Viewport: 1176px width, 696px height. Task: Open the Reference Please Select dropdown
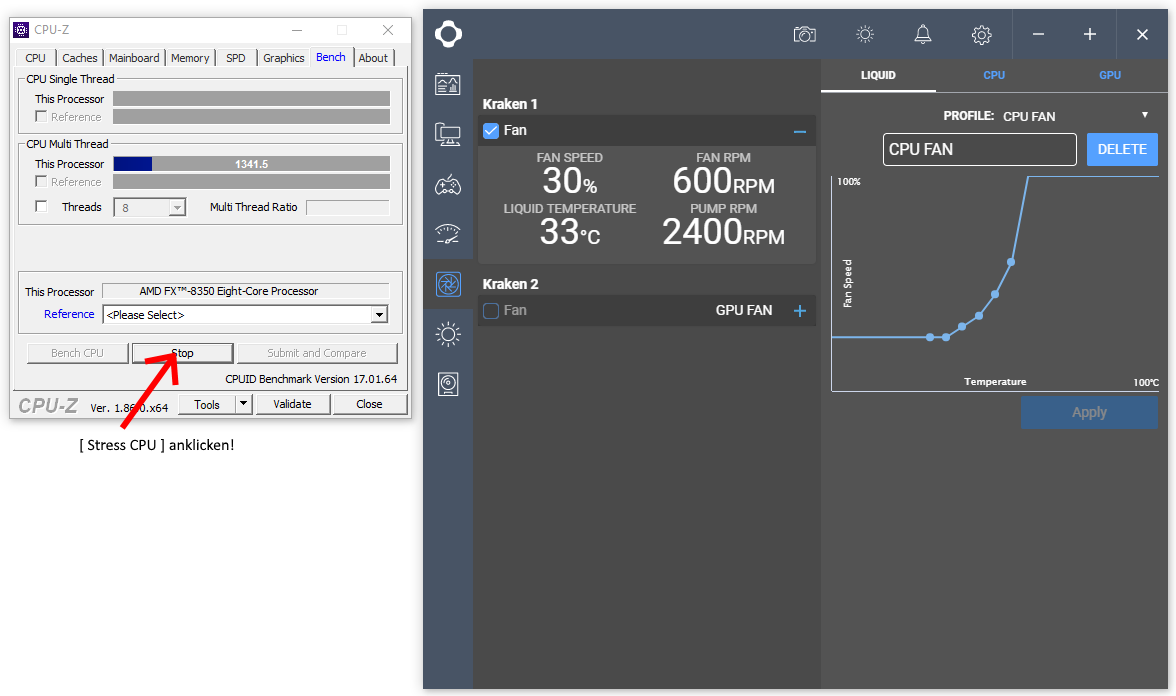coord(380,315)
